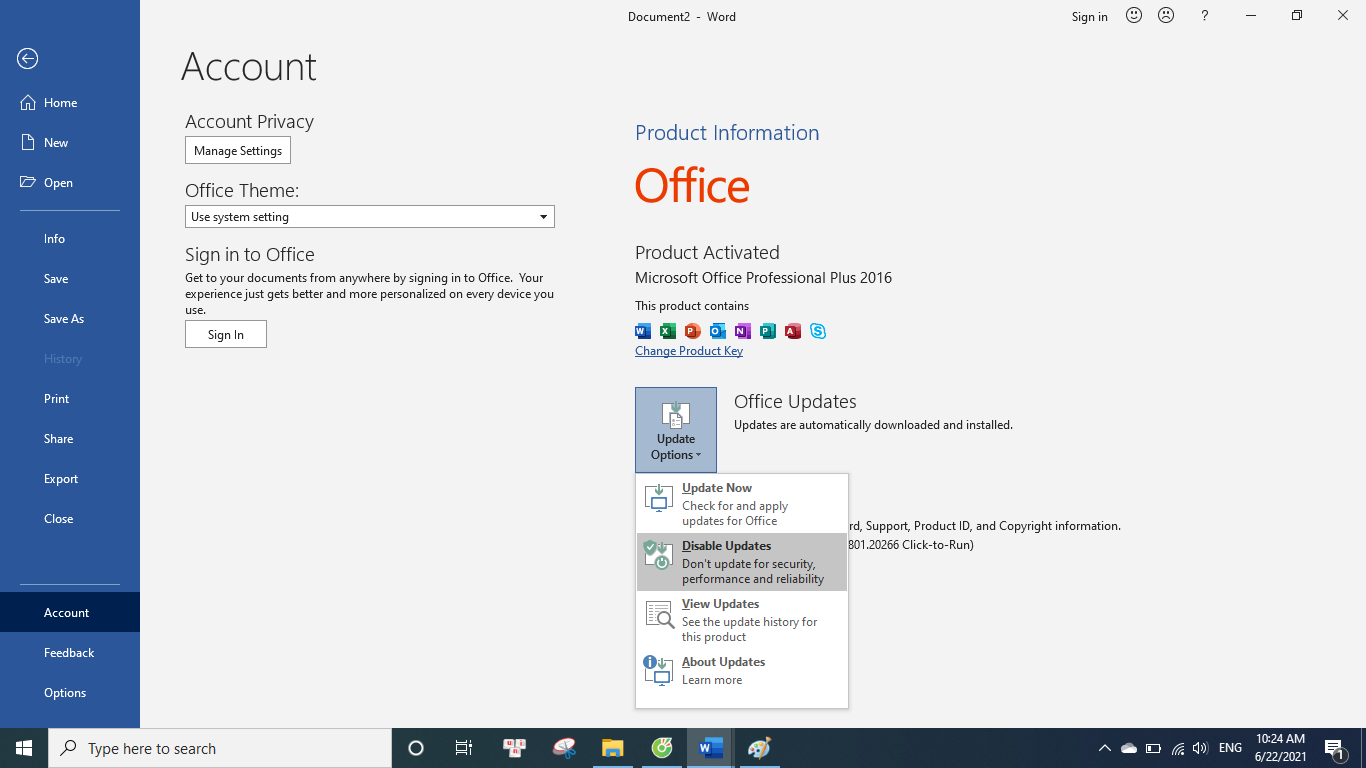Click the PowerPoint icon in the product list
The height and width of the screenshot is (768, 1366).
point(692,331)
